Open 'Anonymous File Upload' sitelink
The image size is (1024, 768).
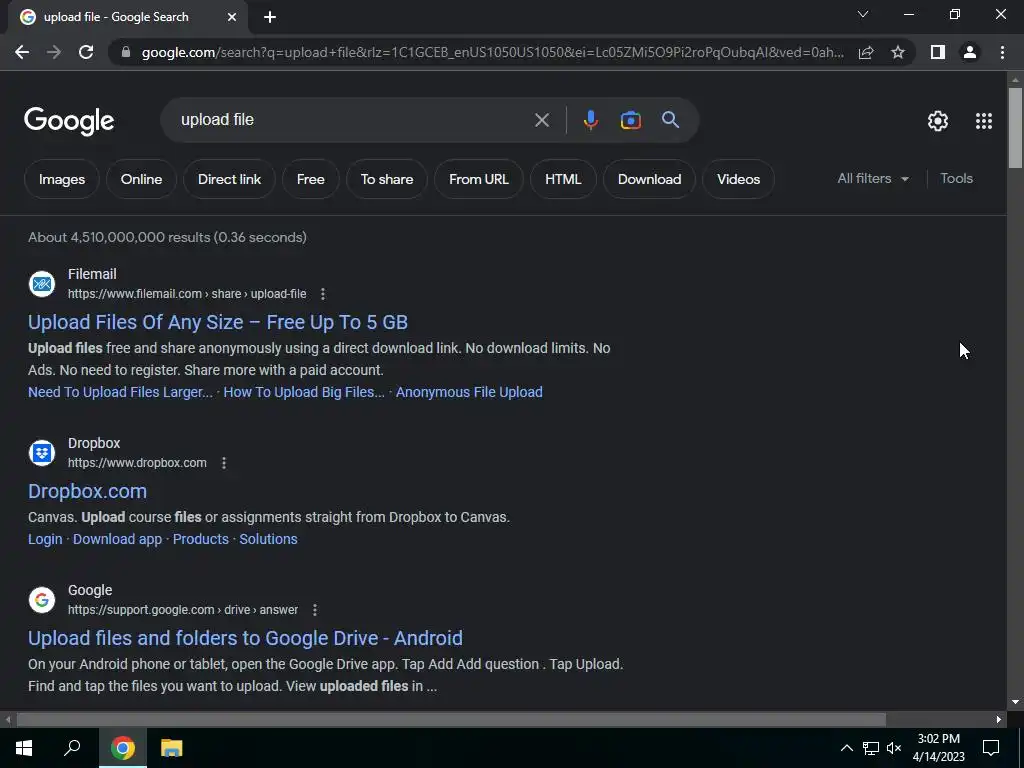click(x=469, y=392)
